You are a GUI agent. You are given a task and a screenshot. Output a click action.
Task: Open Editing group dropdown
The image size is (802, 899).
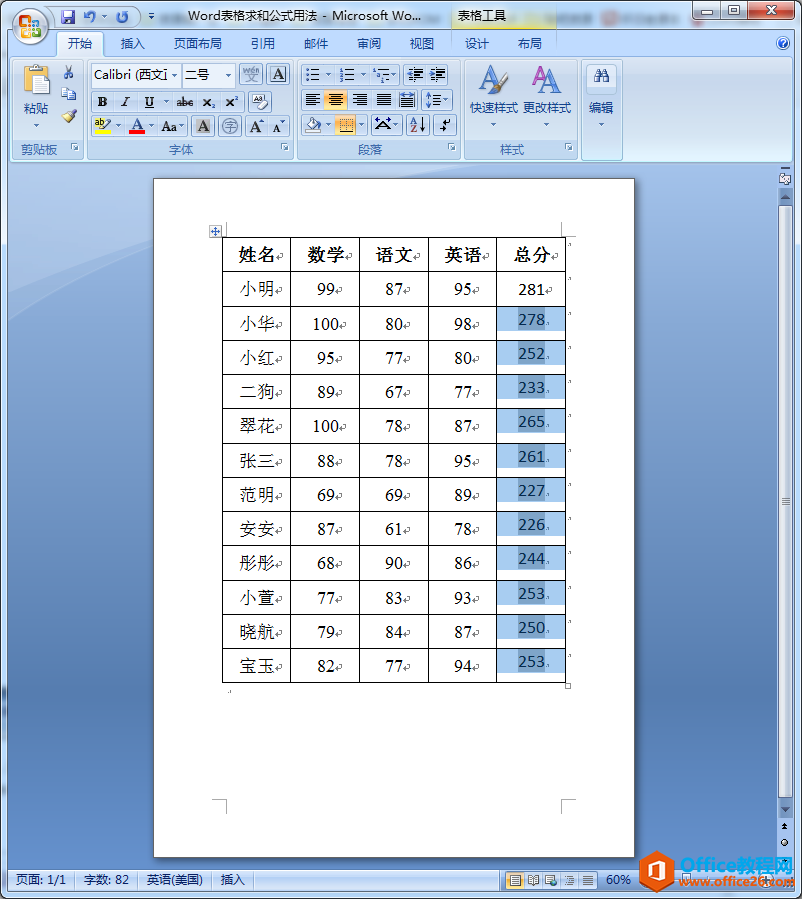[601, 96]
